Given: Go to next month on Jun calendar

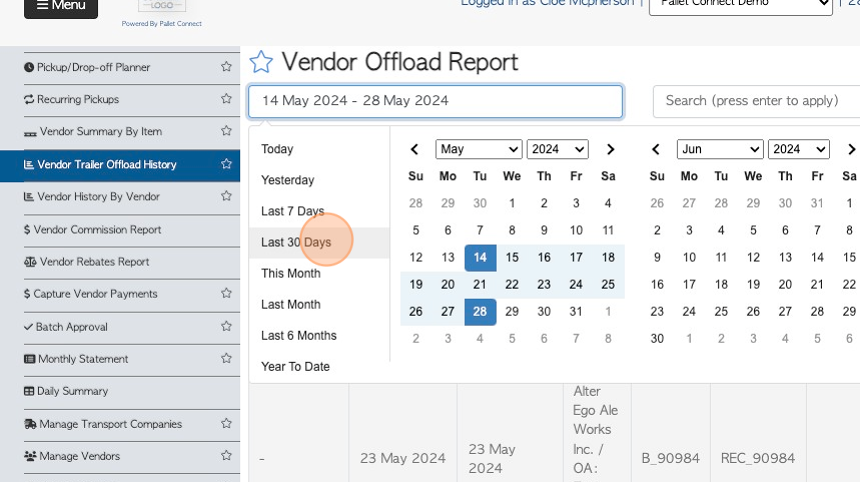Looking at the screenshot, I should click(x=851, y=149).
